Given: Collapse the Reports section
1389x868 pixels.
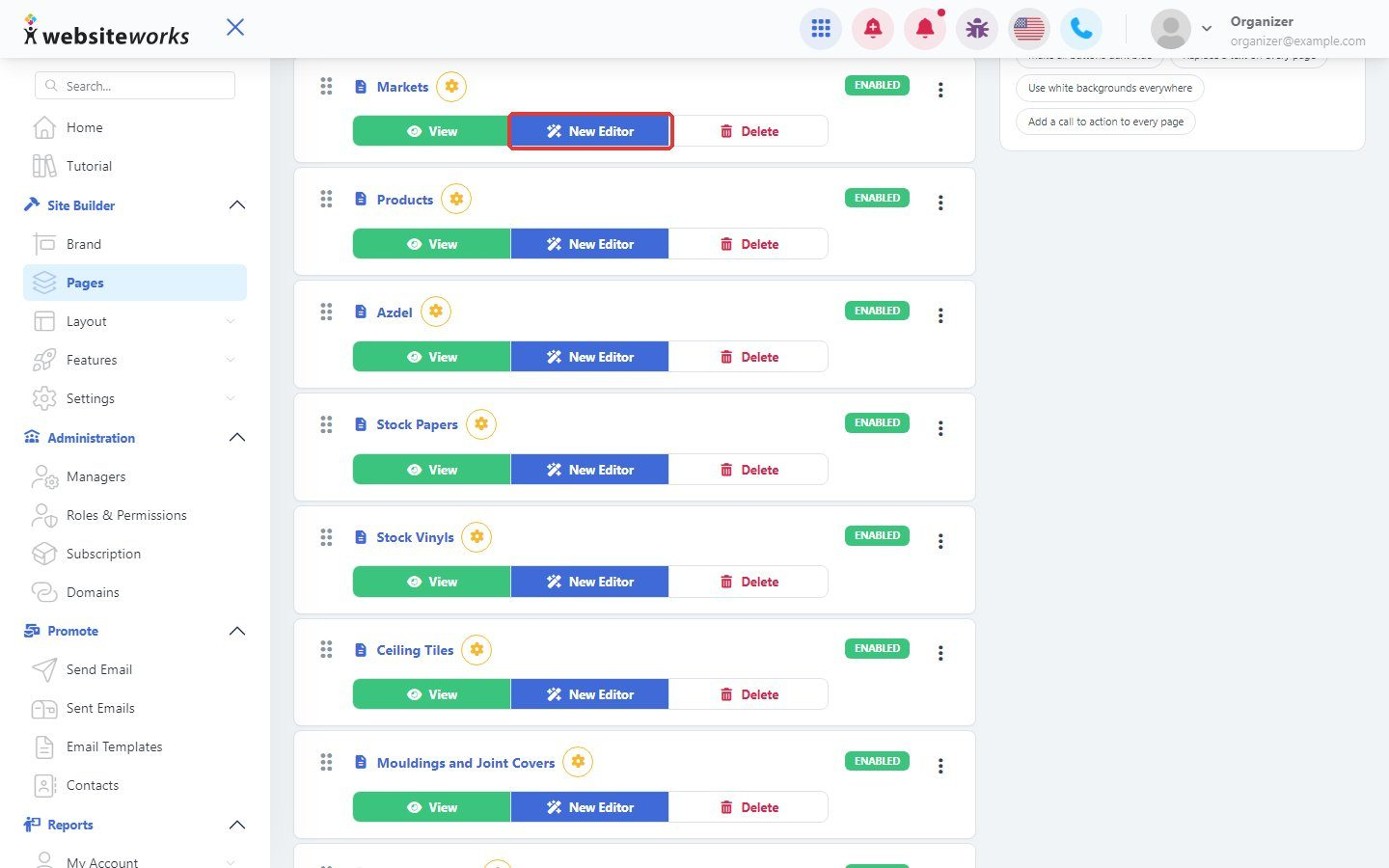Looking at the screenshot, I should pos(236,825).
